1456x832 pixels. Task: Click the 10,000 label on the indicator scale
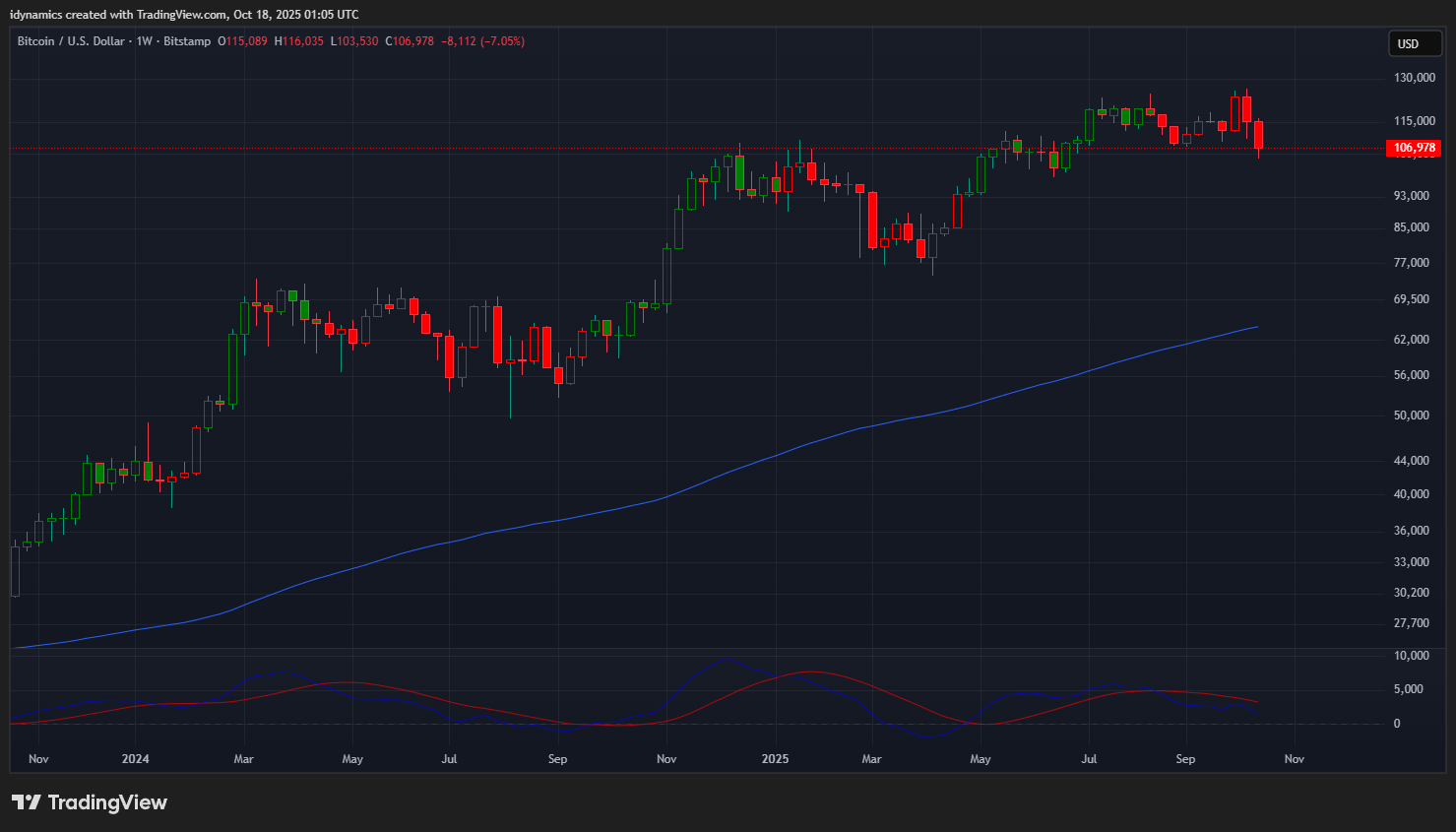1411,656
